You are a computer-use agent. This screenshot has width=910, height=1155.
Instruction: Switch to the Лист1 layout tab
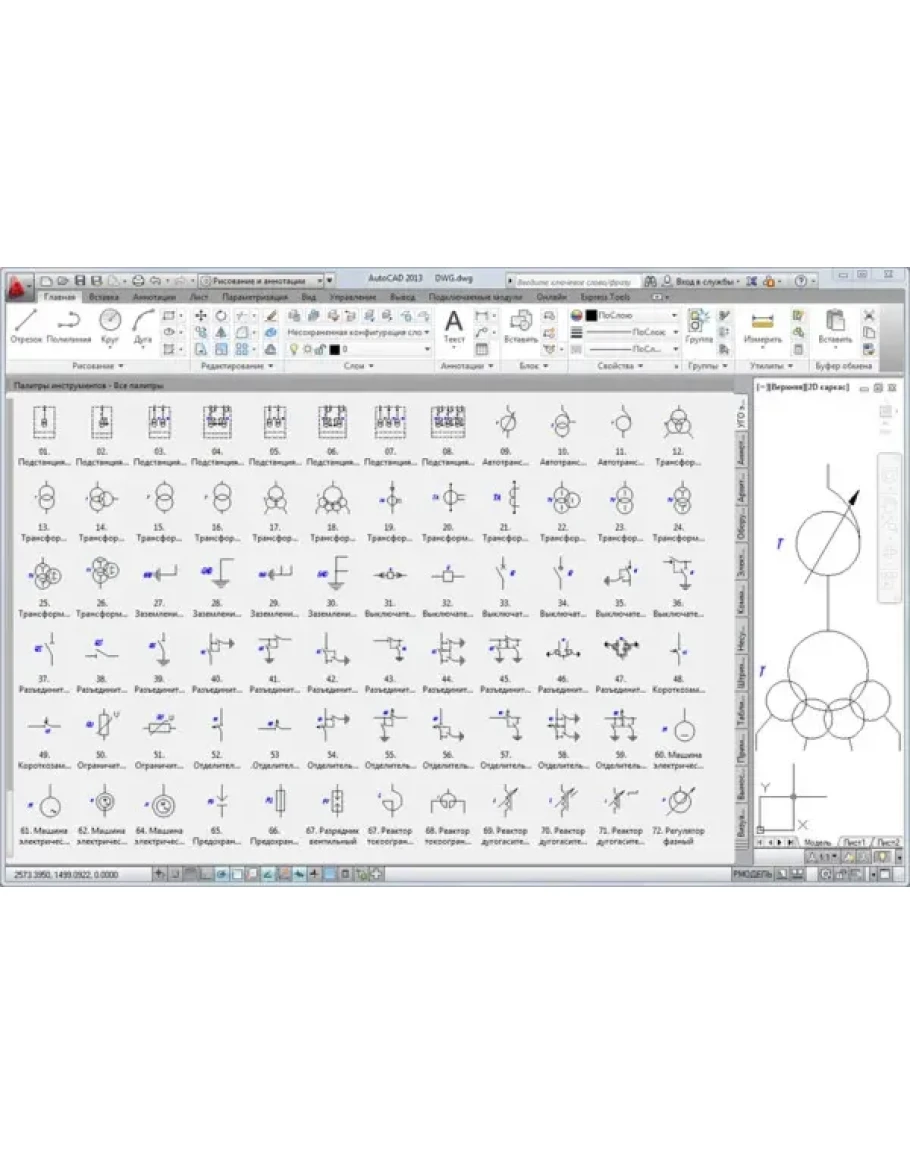coord(853,843)
